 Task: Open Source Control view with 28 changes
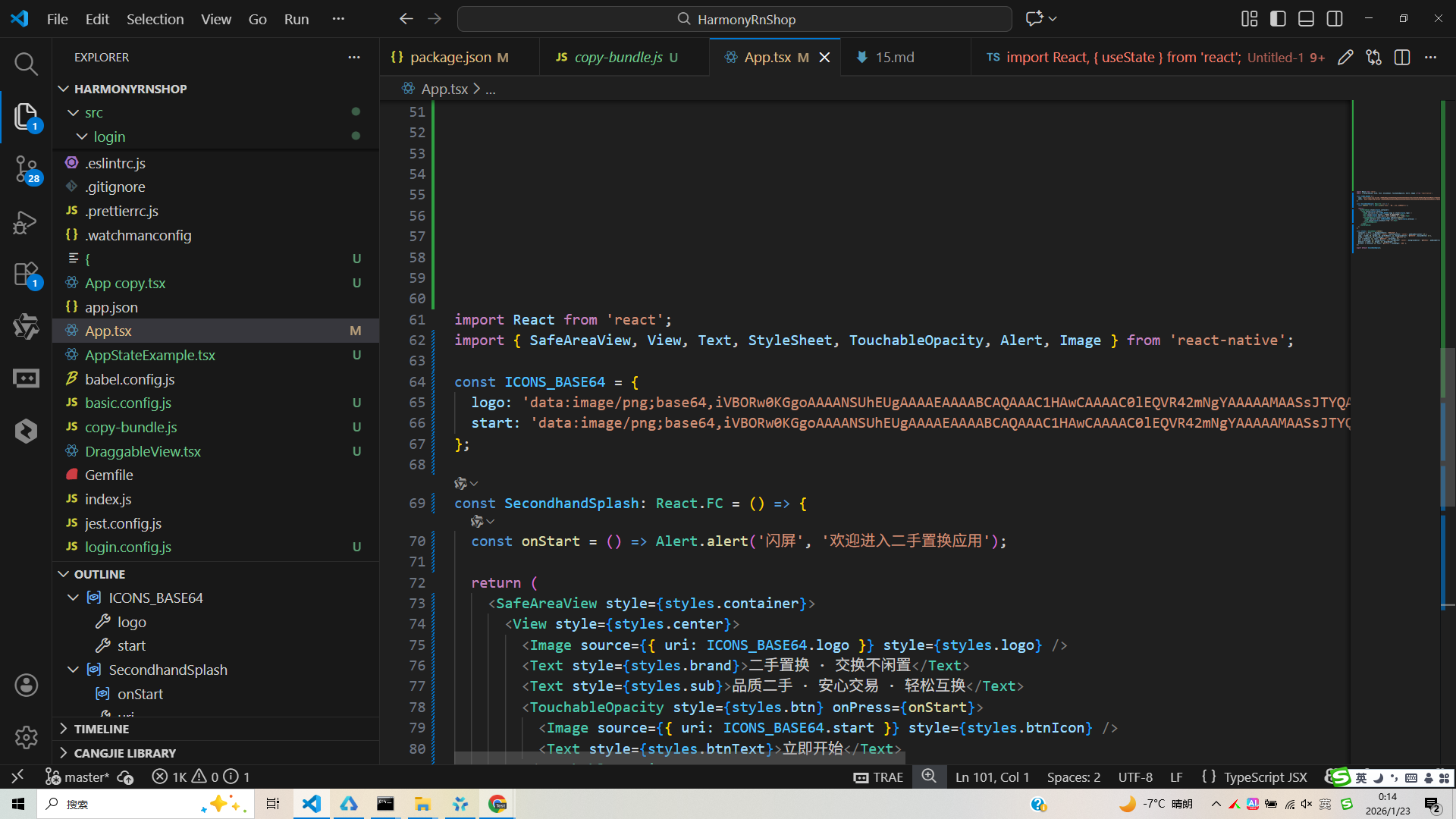tap(26, 168)
